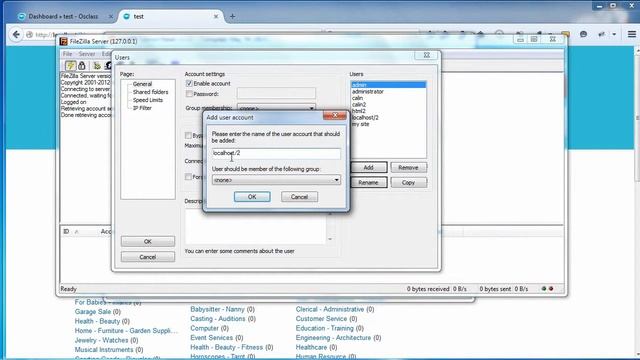Click Cancel at bottom of Users dialog
The height and width of the screenshot is (360, 640).
click(x=148, y=257)
